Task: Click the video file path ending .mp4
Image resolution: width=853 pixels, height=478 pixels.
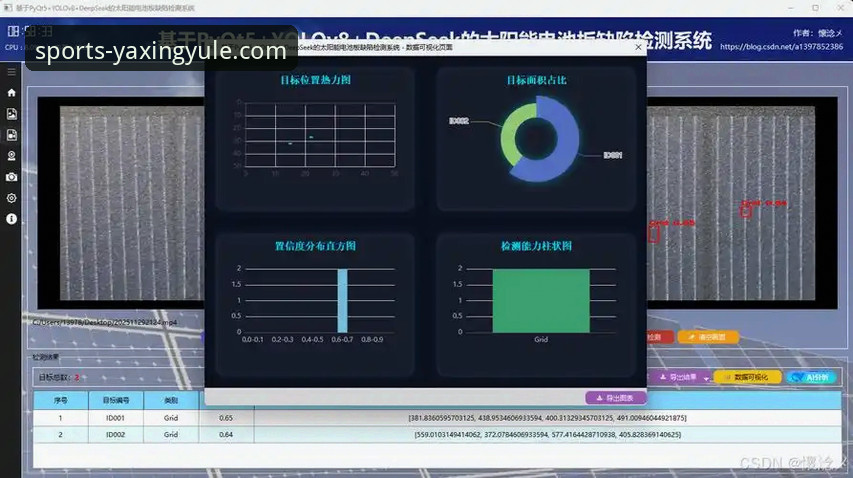Action: click(x=104, y=322)
